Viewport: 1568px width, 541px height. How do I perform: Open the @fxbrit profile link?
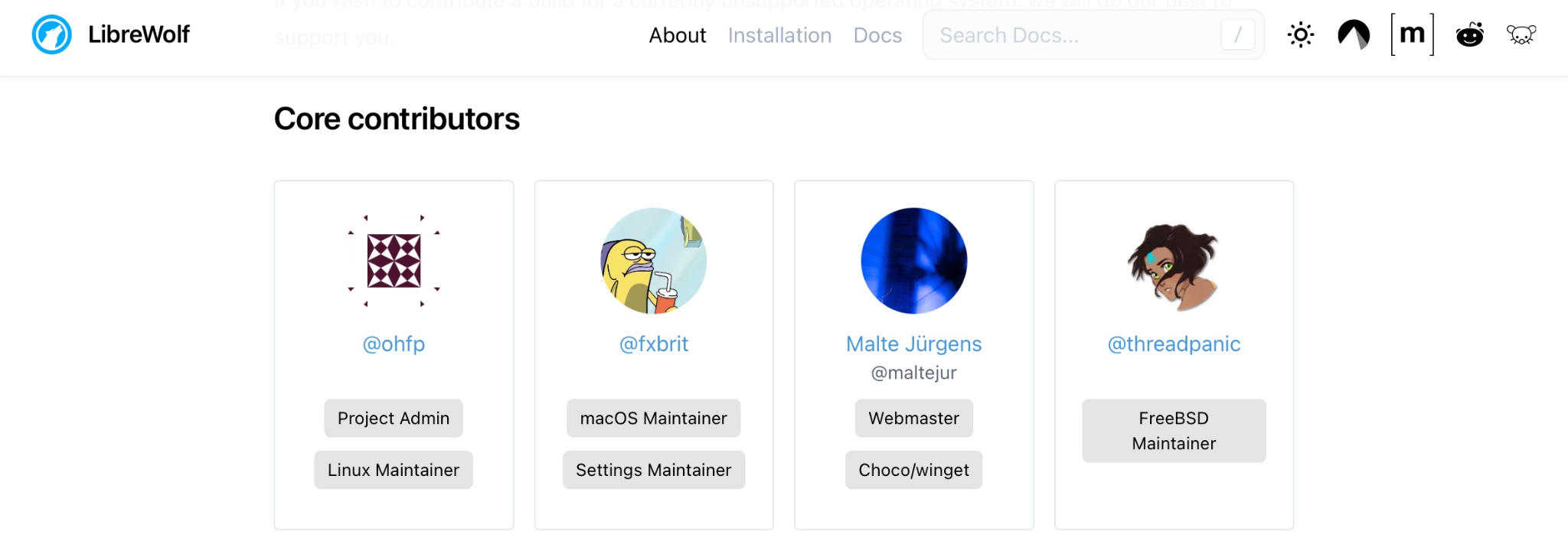(654, 344)
